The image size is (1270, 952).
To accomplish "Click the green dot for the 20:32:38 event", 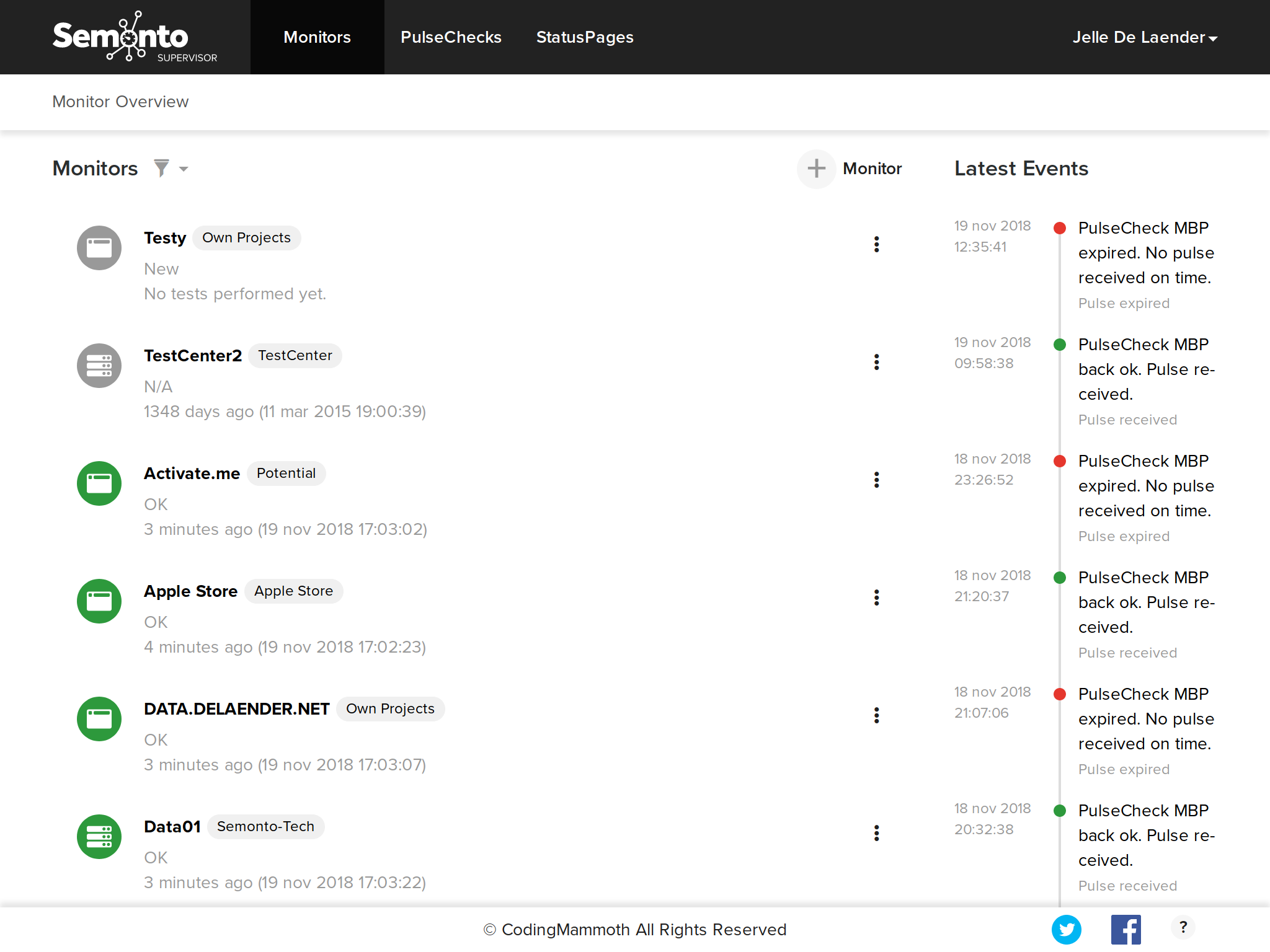I will tap(1060, 811).
